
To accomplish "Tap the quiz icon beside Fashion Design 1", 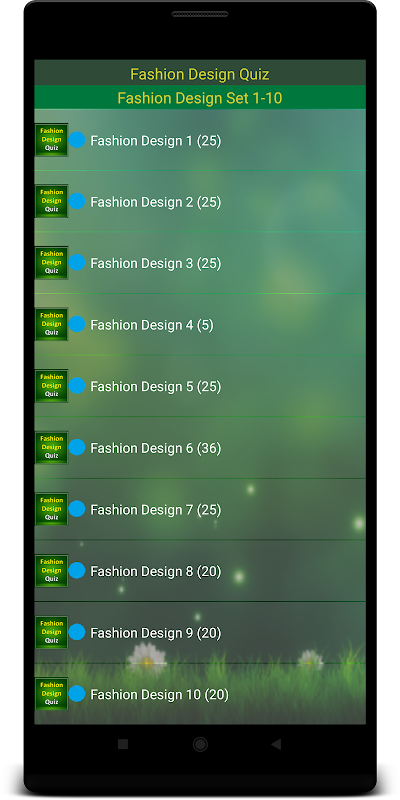I will click(x=52, y=140).
